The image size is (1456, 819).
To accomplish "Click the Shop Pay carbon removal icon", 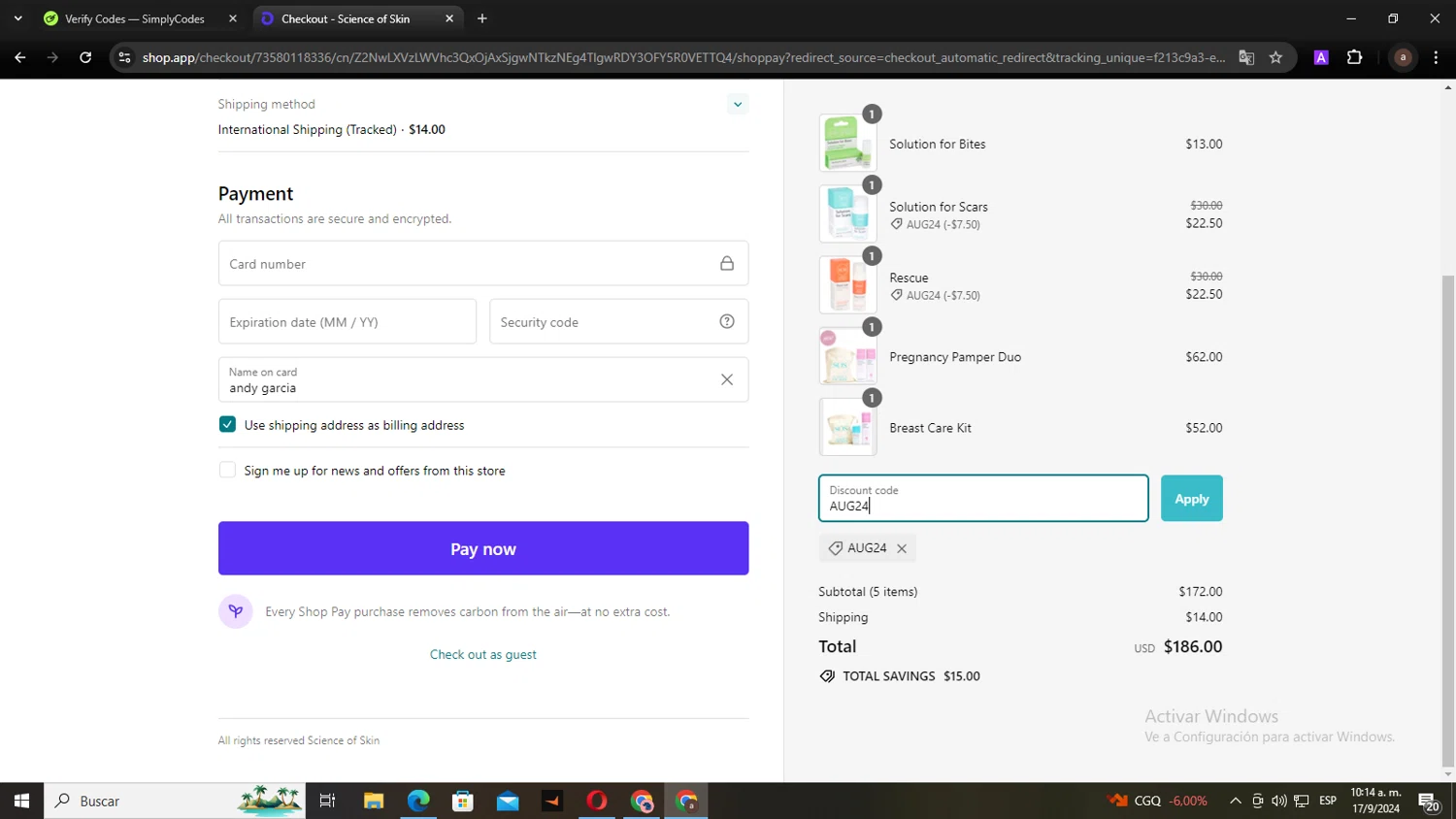I will [x=236, y=611].
